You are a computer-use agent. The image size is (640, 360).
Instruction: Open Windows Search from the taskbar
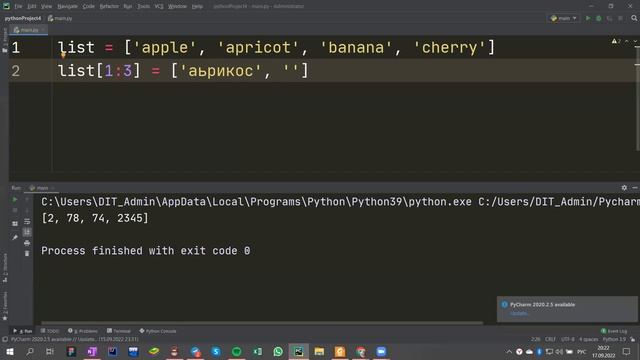tap(30, 351)
